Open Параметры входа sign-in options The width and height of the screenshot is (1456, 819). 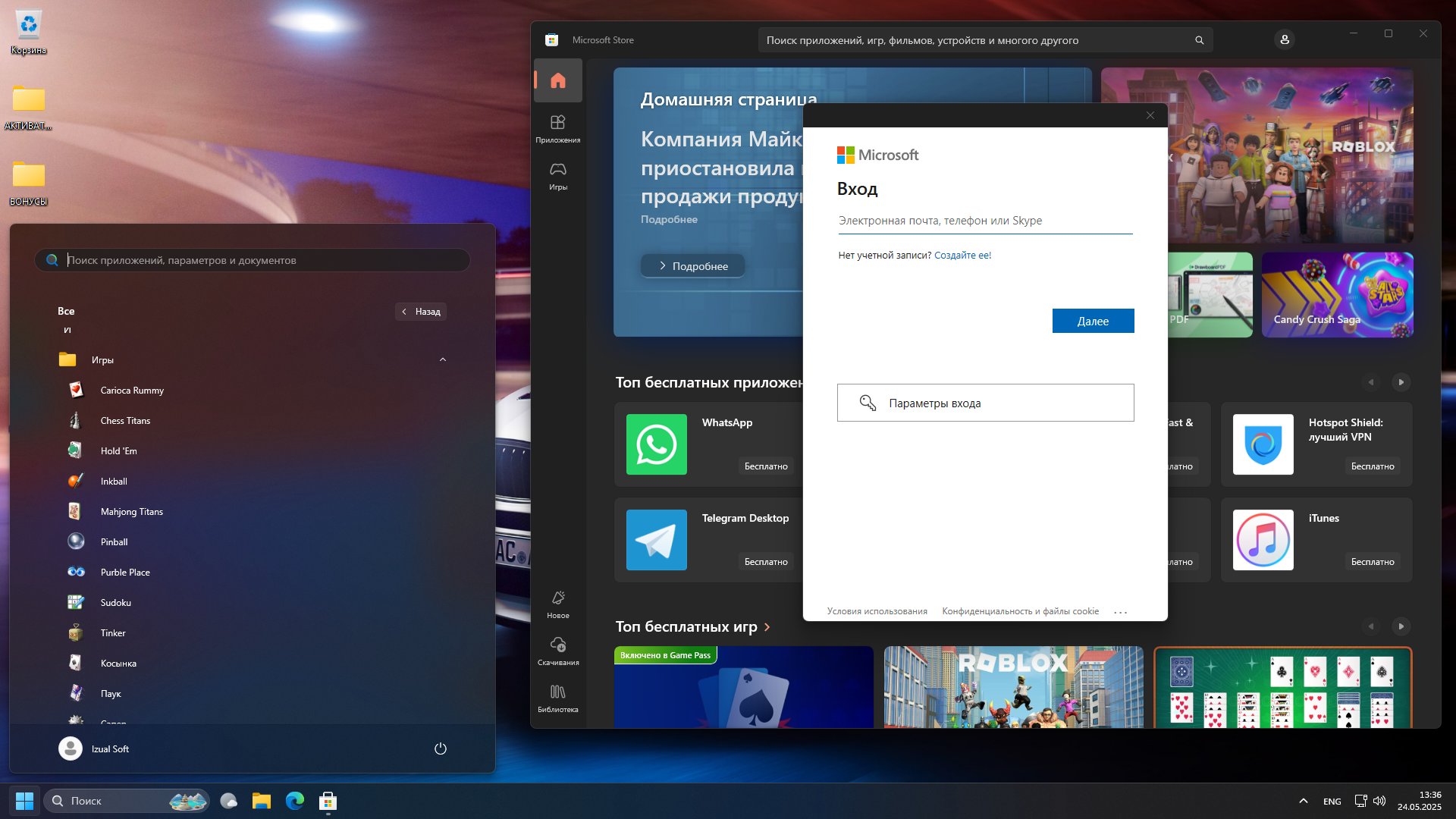coord(985,403)
